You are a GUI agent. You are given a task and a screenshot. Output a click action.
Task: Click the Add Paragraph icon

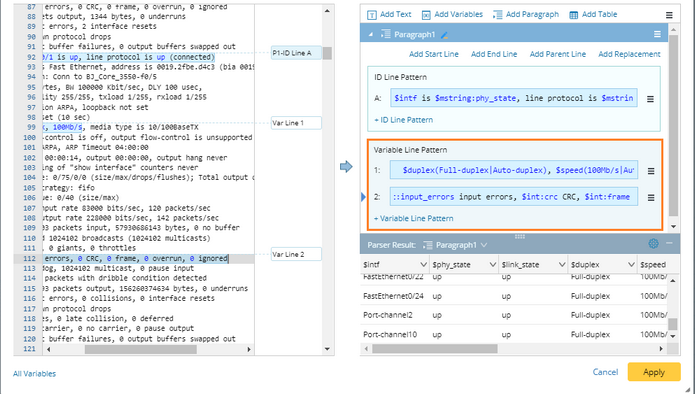coord(498,15)
